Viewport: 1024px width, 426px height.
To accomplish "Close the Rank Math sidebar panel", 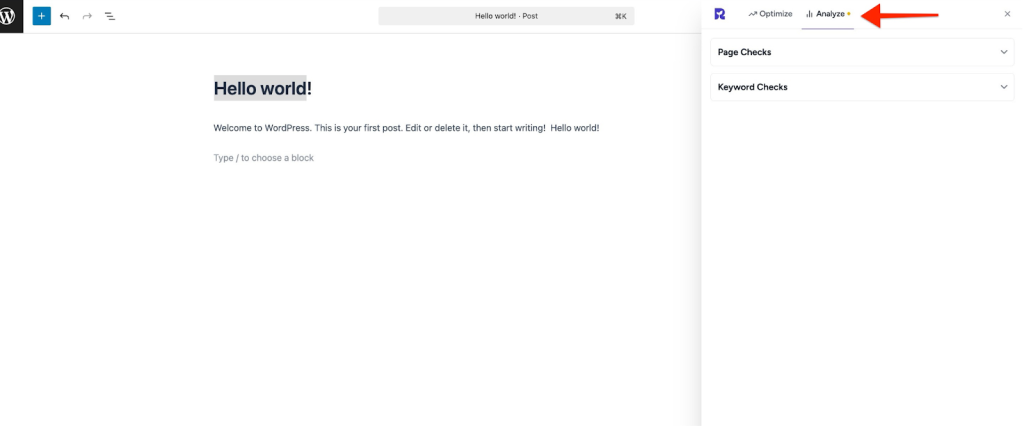I will pos(1007,14).
